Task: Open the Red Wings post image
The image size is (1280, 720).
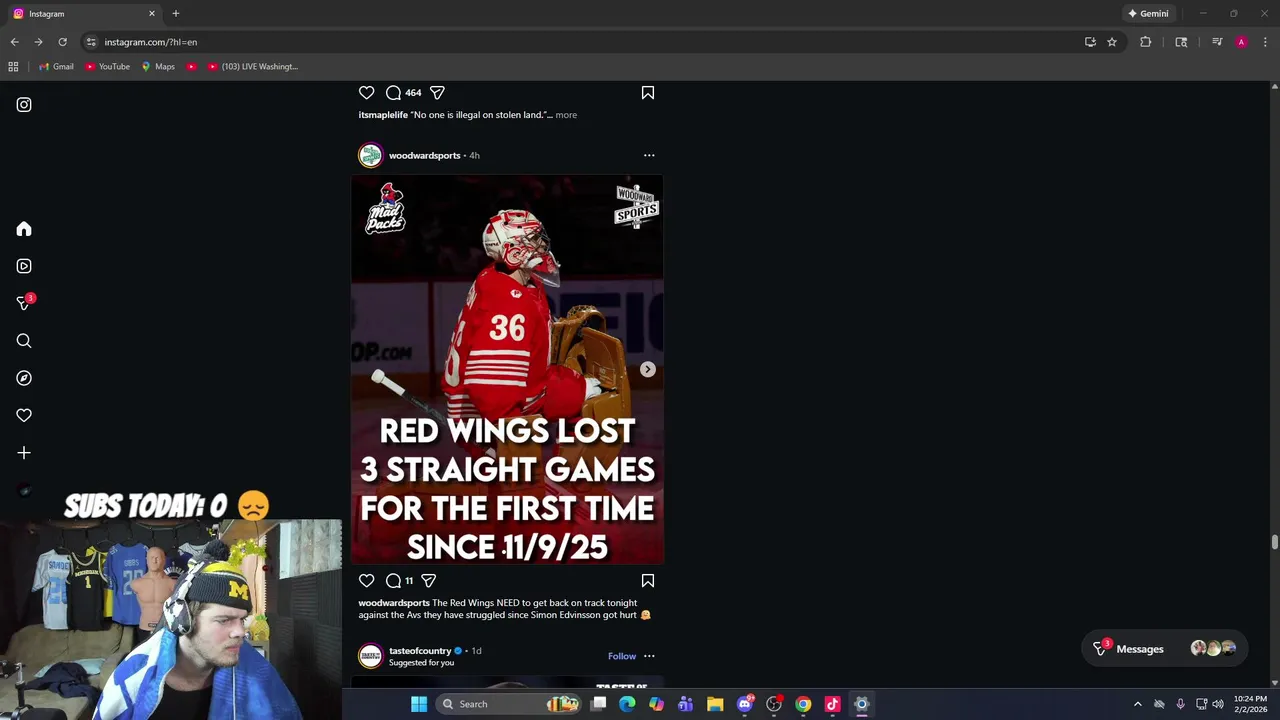Action: (507, 370)
